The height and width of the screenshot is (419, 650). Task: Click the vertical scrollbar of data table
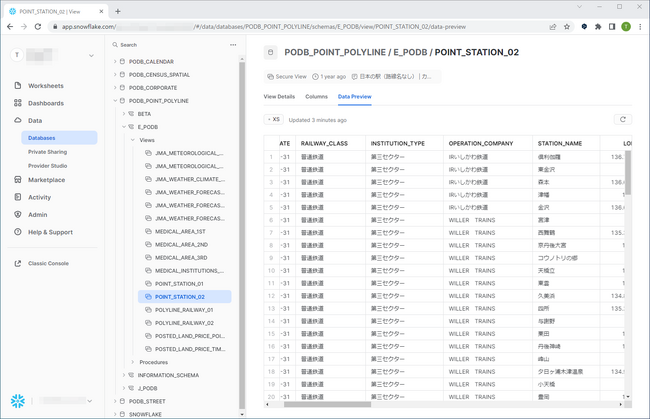pyautogui.click(x=628, y=172)
